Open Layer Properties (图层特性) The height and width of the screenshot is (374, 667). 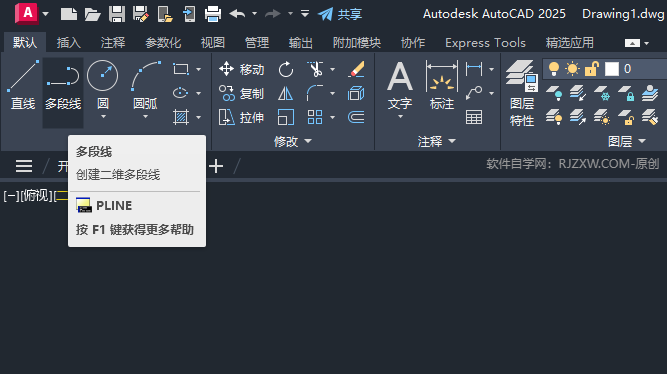pyautogui.click(x=522, y=93)
